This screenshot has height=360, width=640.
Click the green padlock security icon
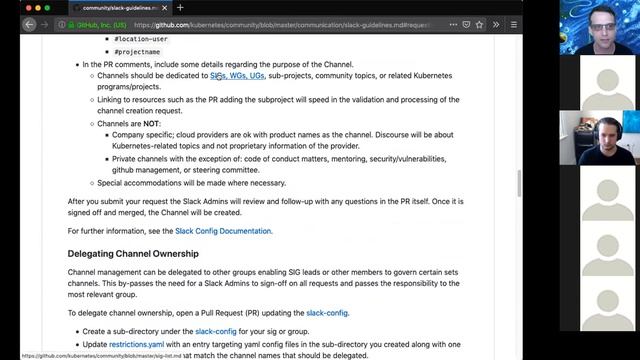click(71, 25)
